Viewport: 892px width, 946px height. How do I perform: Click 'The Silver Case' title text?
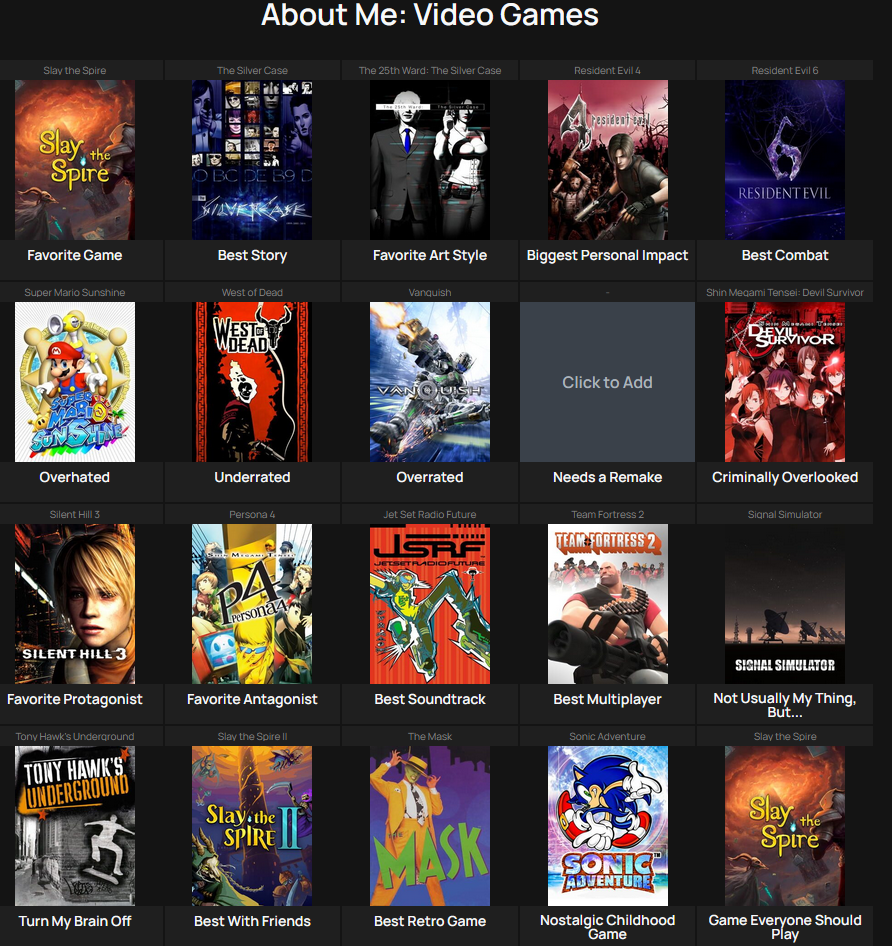[x=252, y=71]
